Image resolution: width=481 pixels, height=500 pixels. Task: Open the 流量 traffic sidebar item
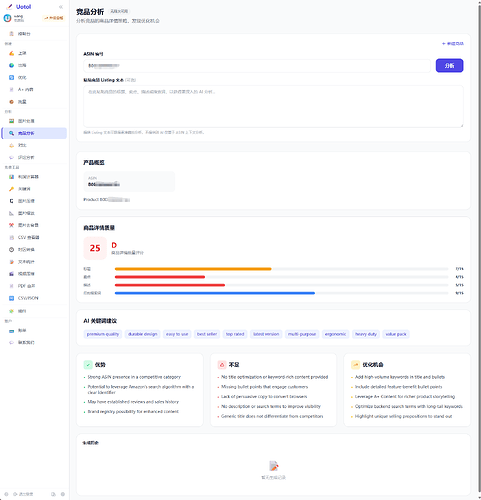pyautogui.click(x=34, y=102)
